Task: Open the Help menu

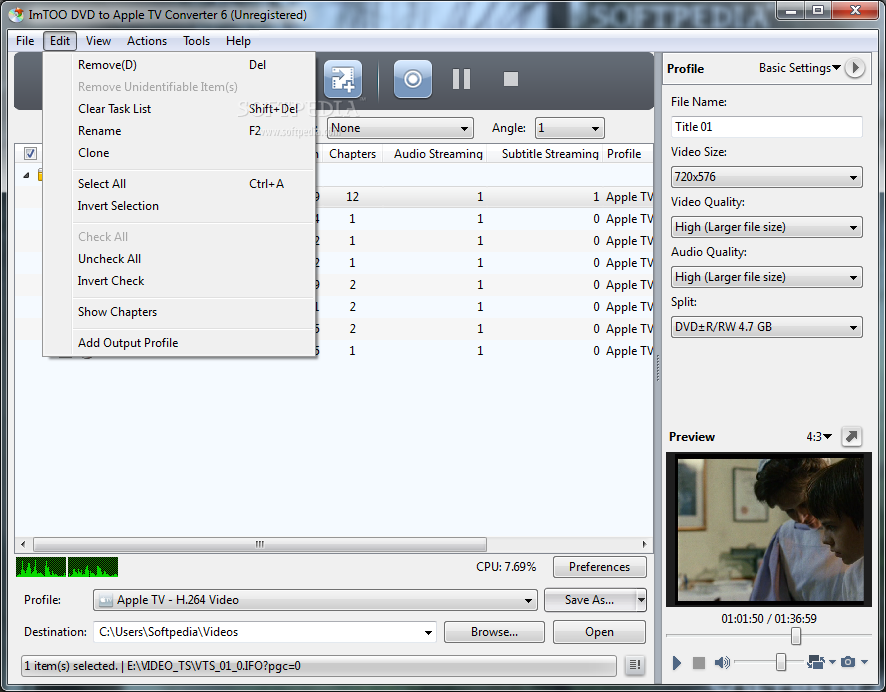Action: coord(238,41)
